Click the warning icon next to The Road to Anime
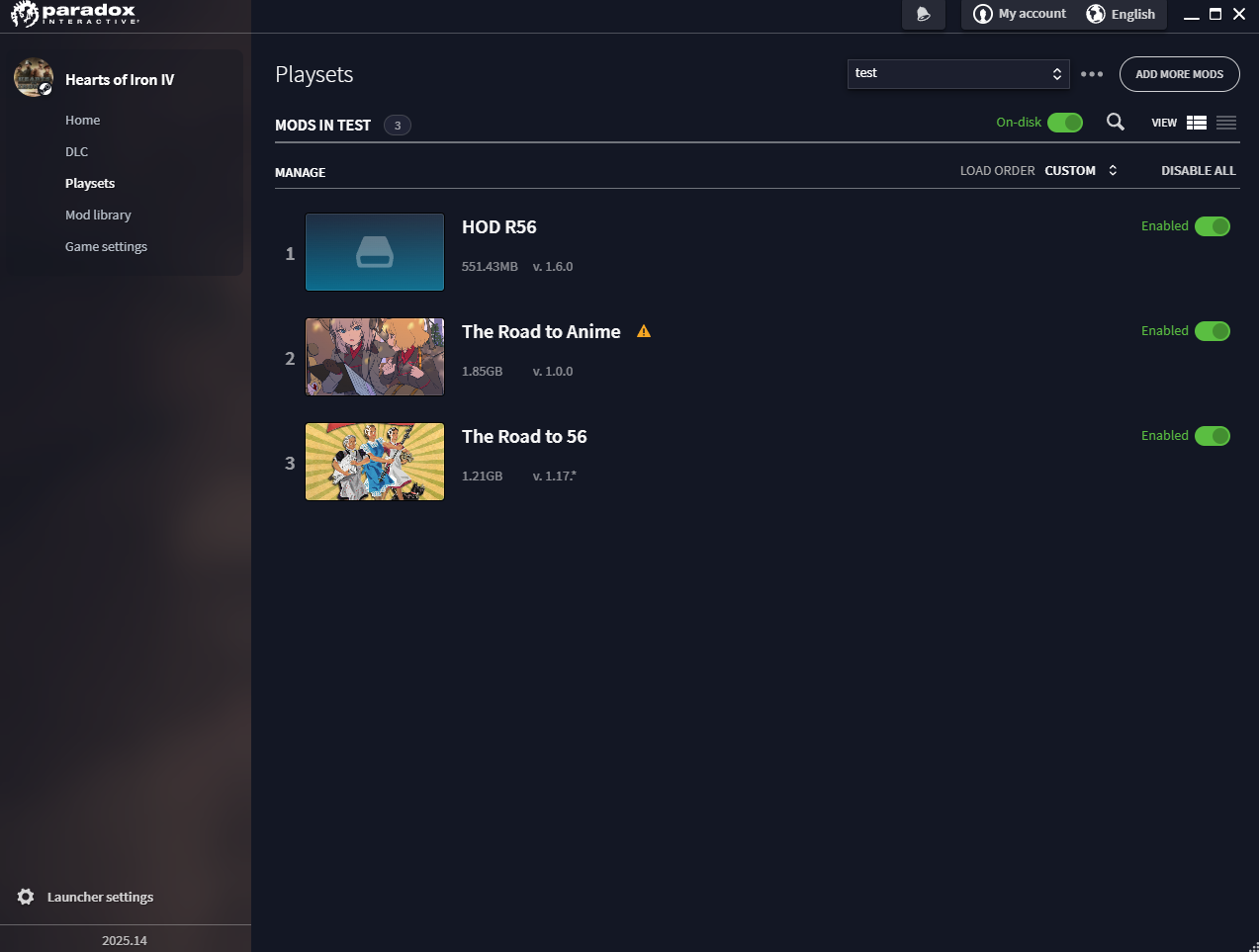 coord(644,331)
